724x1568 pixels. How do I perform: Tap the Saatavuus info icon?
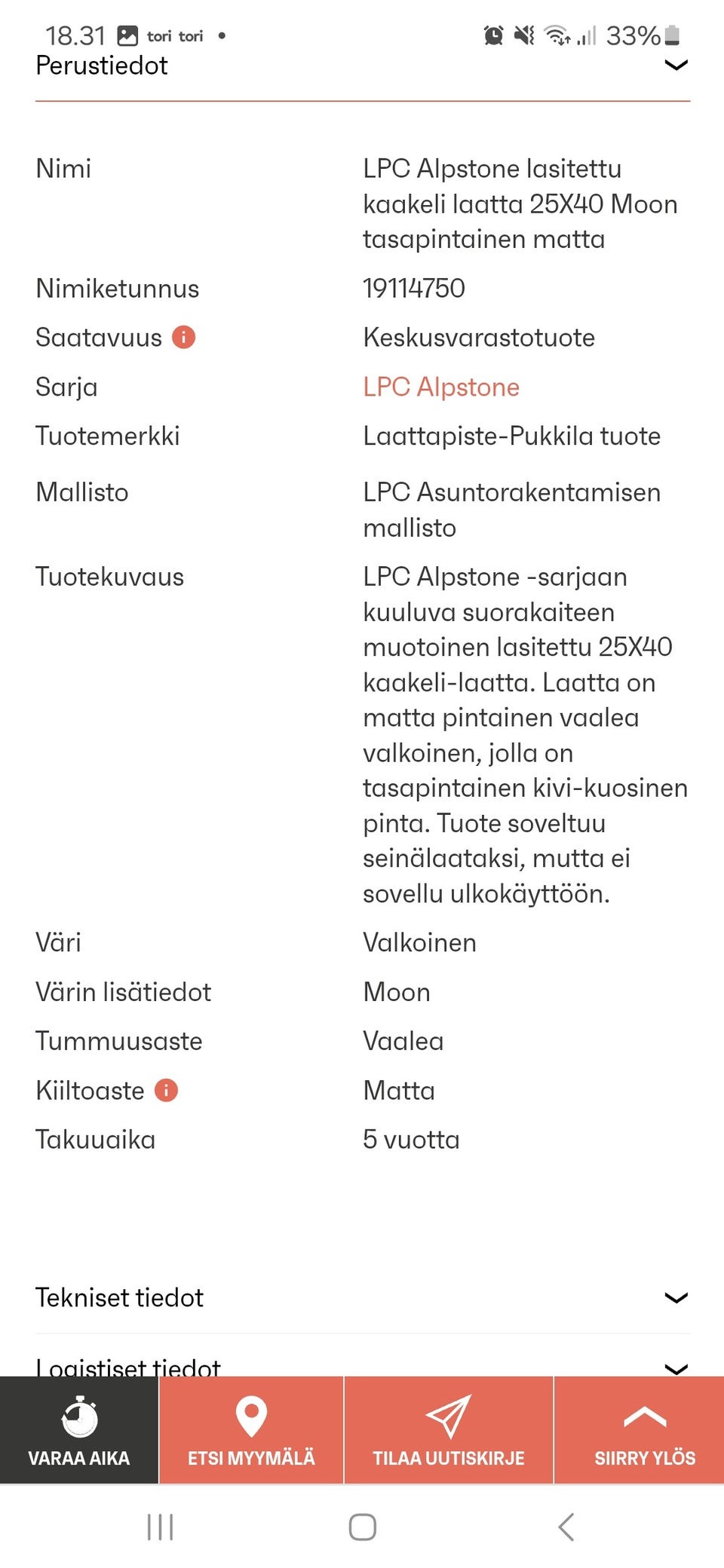[x=183, y=337]
